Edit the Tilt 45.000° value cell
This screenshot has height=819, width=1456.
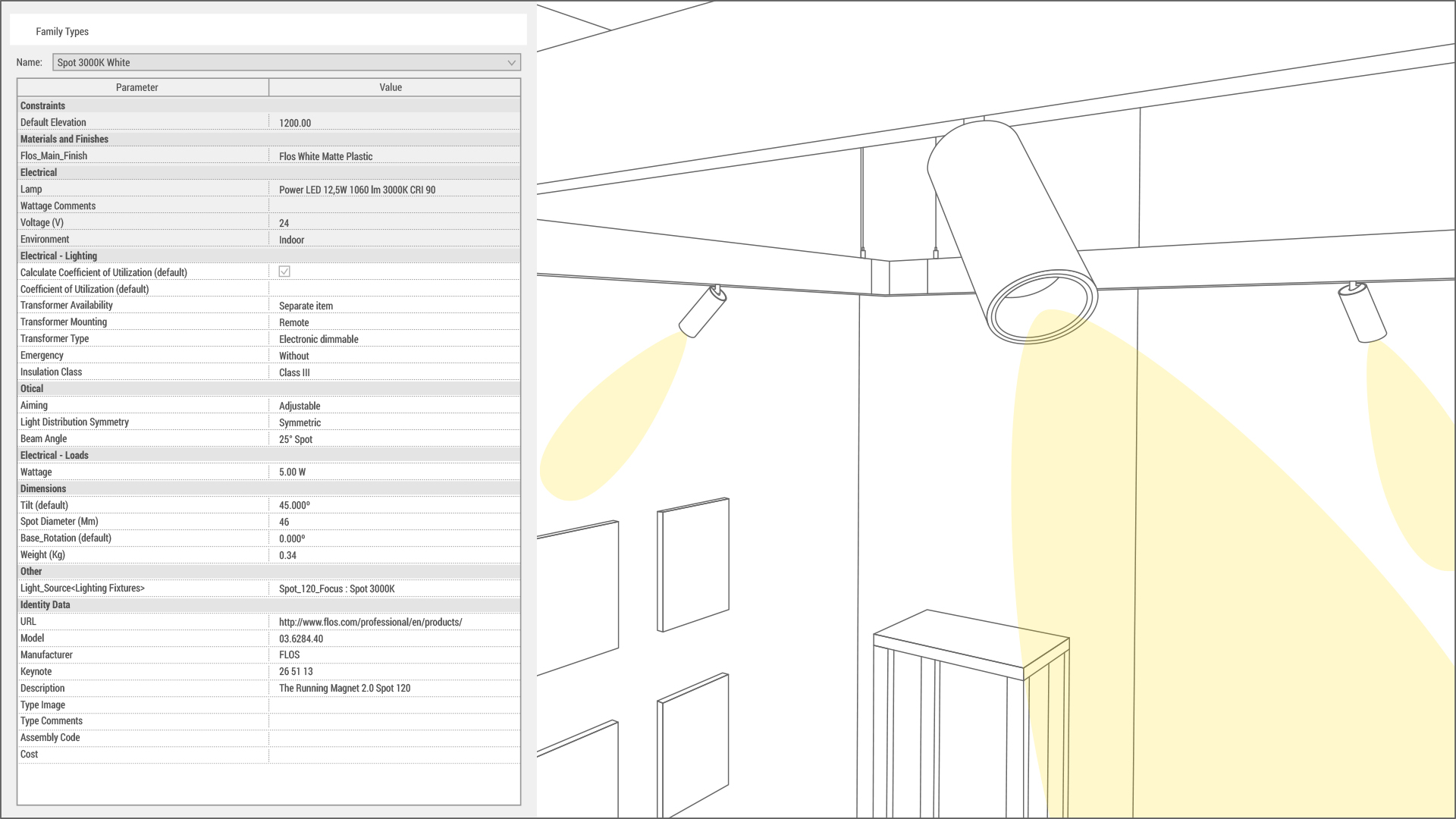point(294,505)
